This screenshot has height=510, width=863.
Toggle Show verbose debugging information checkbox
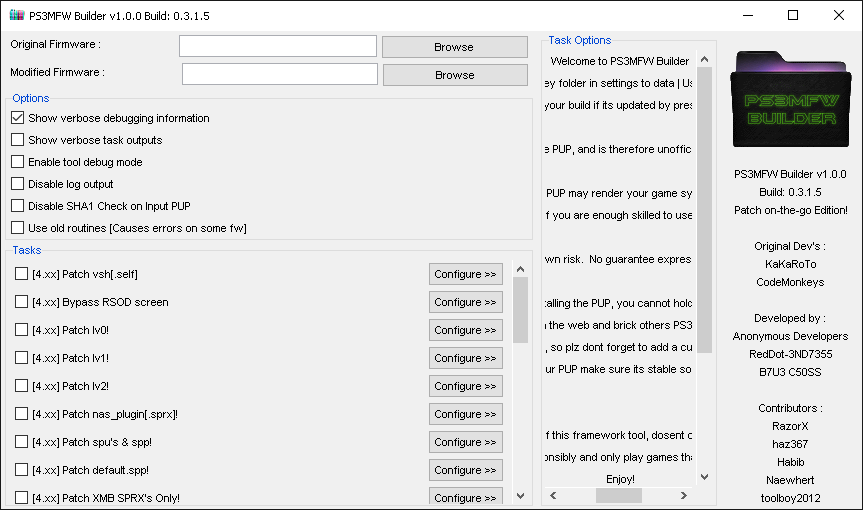click(x=18, y=118)
